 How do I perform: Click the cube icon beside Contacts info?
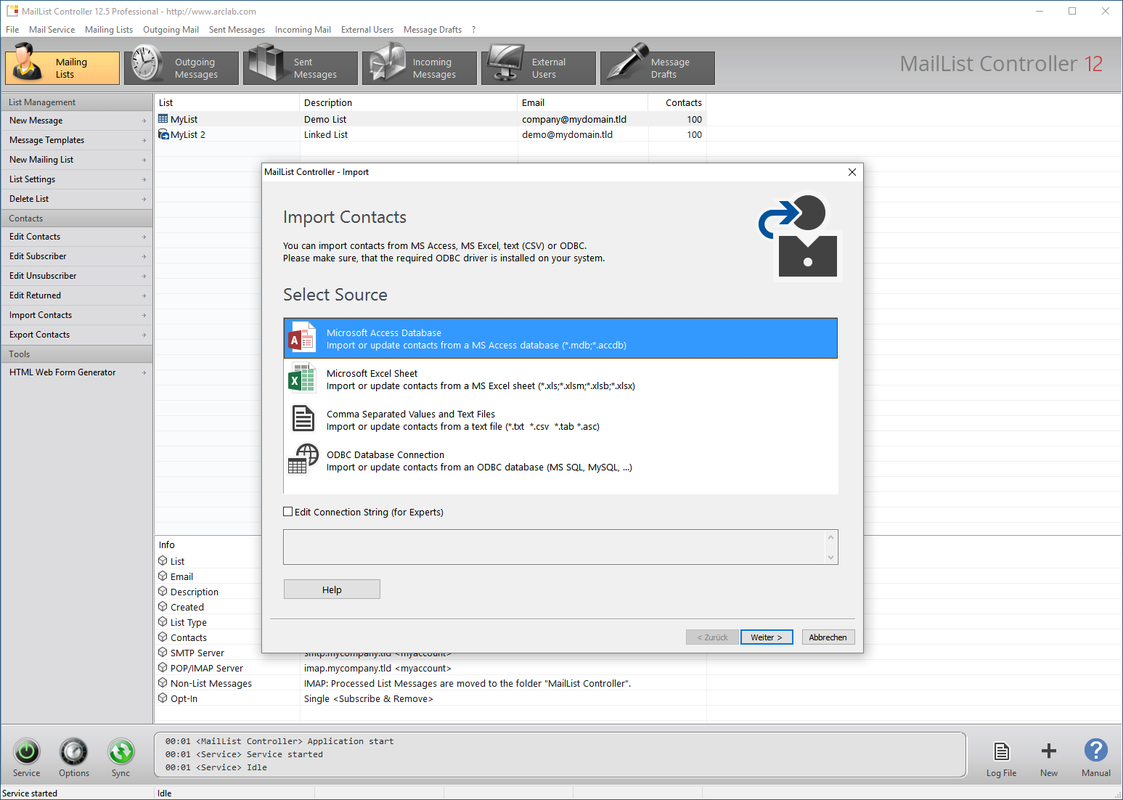(163, 637)
